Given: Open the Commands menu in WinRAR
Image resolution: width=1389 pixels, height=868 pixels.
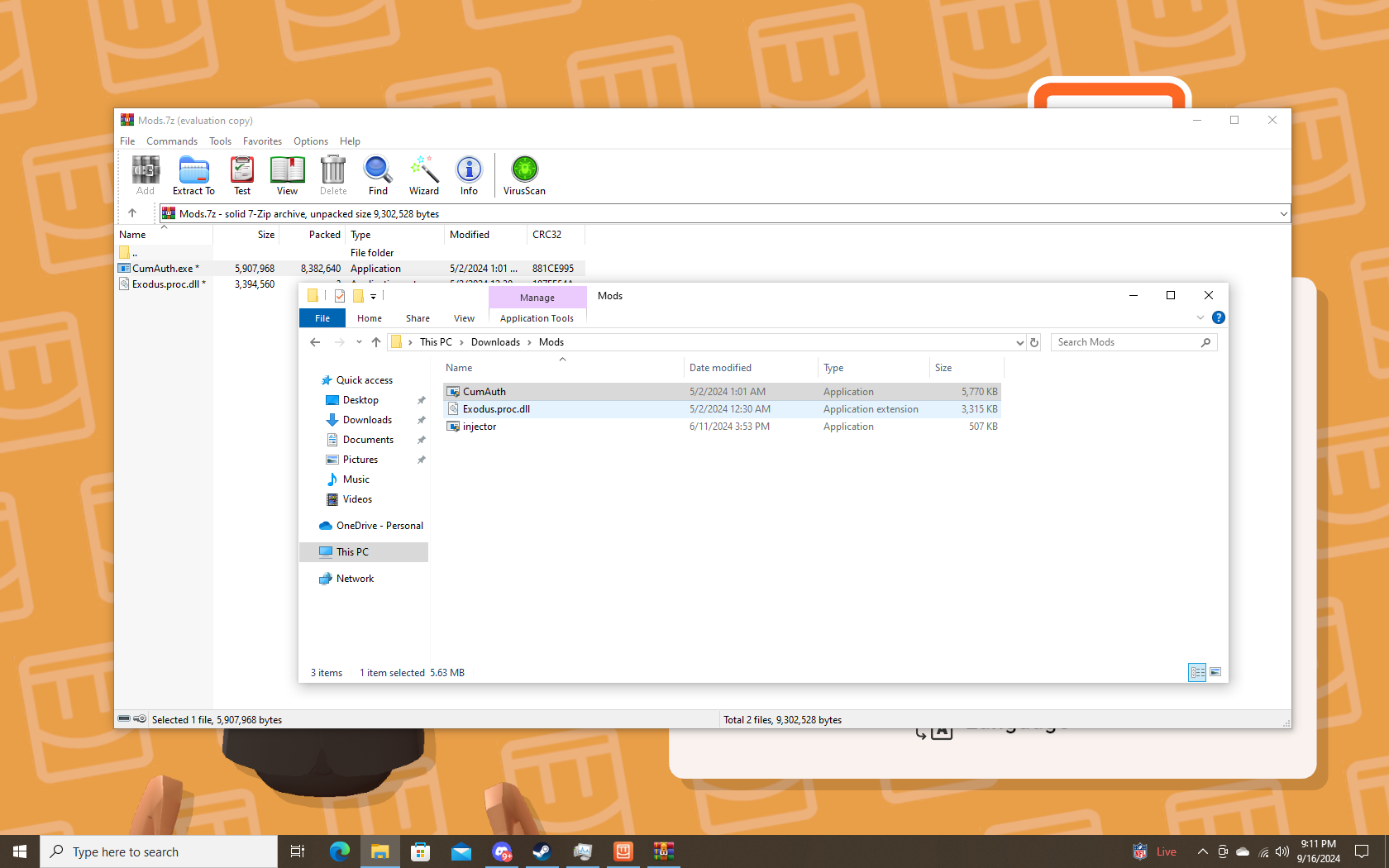Looking at the screenshot, I should [x=172, y=141].
